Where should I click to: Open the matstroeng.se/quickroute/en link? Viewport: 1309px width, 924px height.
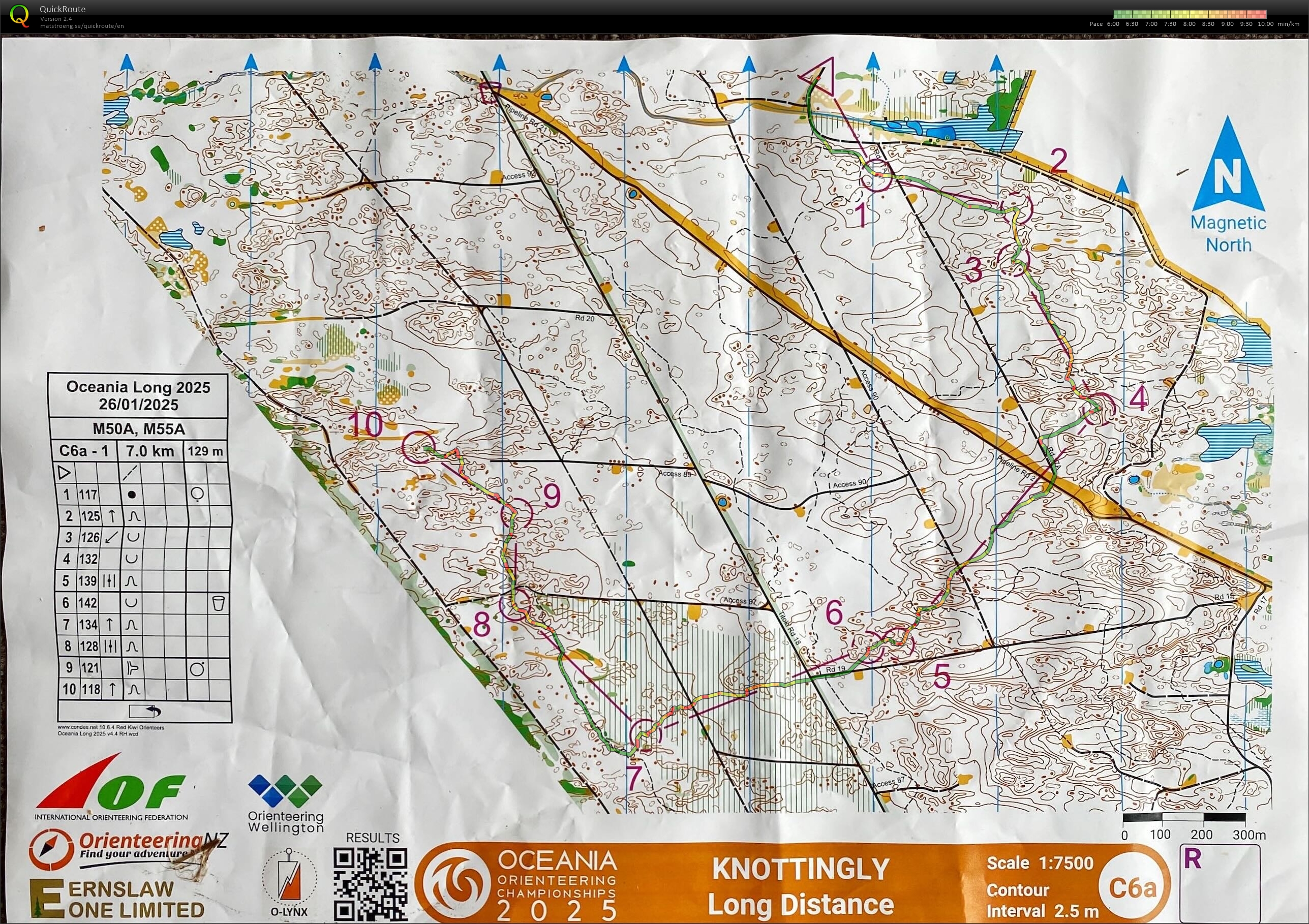(81, 25)
